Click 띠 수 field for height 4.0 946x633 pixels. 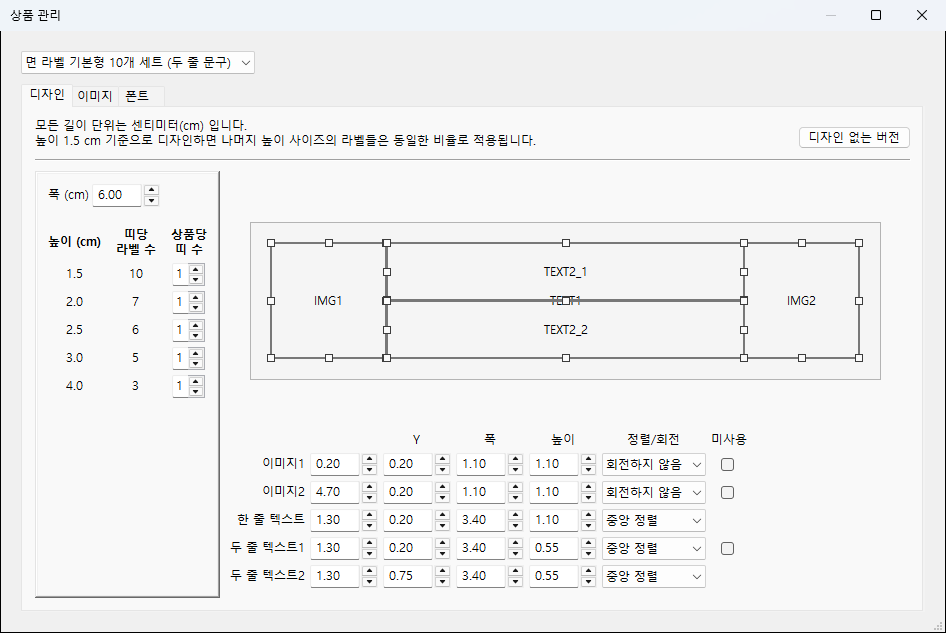(x=180, y=386)
